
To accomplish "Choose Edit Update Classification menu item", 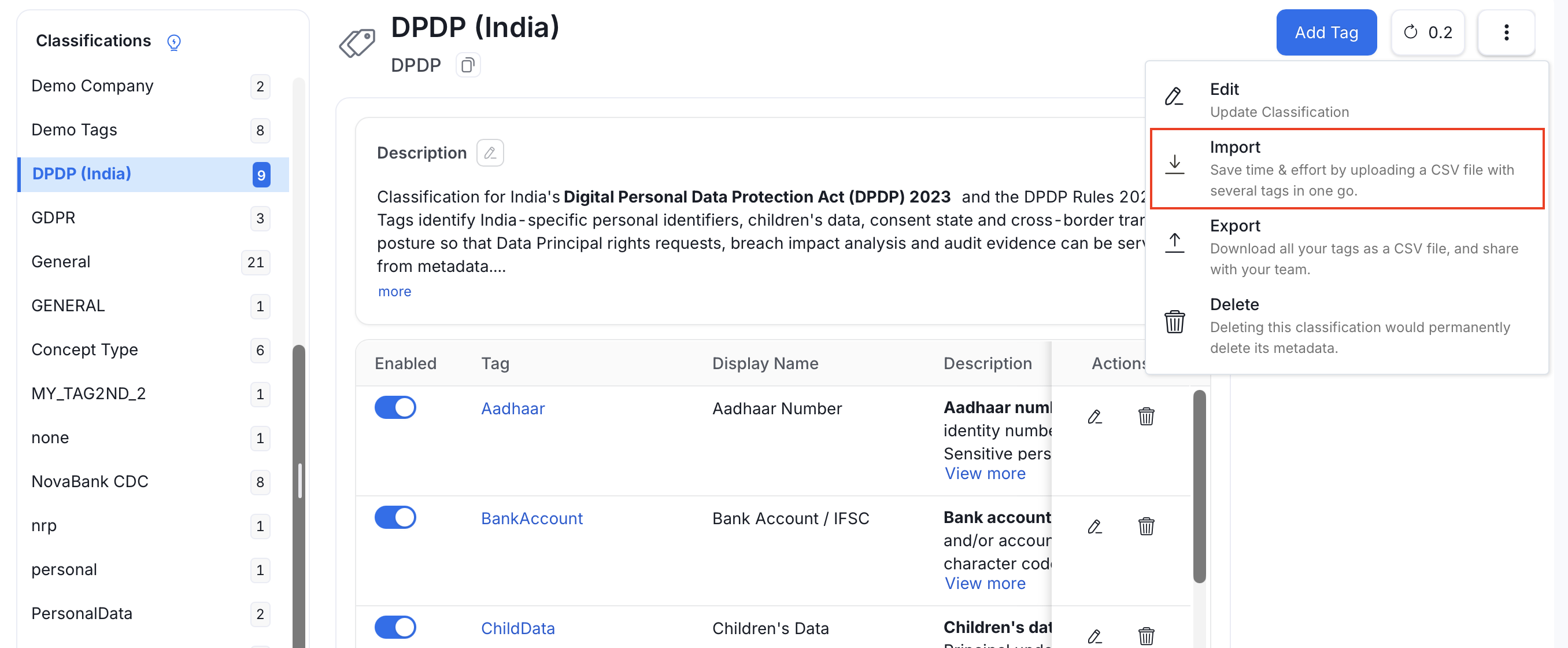I will point(1347,101).
